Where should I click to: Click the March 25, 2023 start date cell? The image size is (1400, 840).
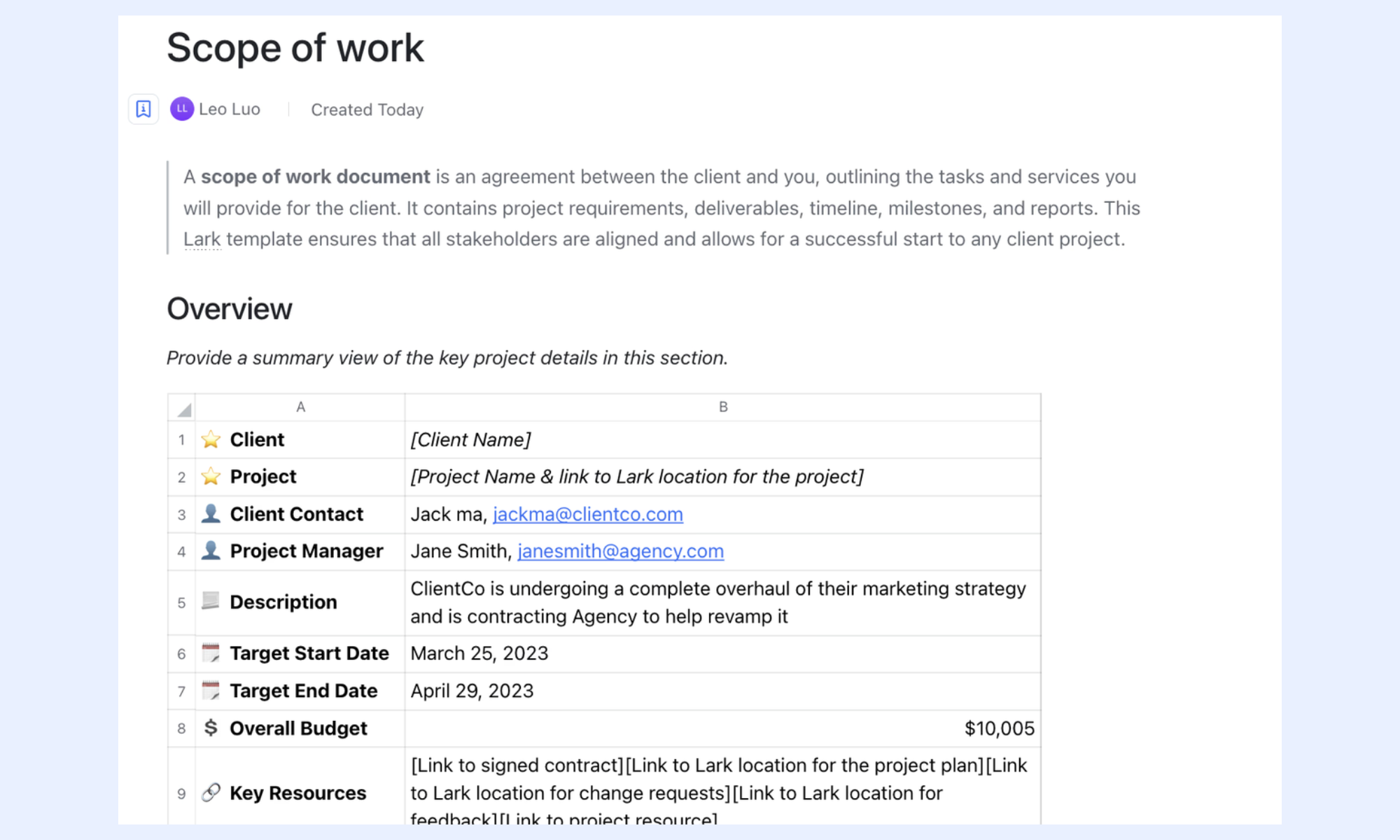tap(723, 654)
